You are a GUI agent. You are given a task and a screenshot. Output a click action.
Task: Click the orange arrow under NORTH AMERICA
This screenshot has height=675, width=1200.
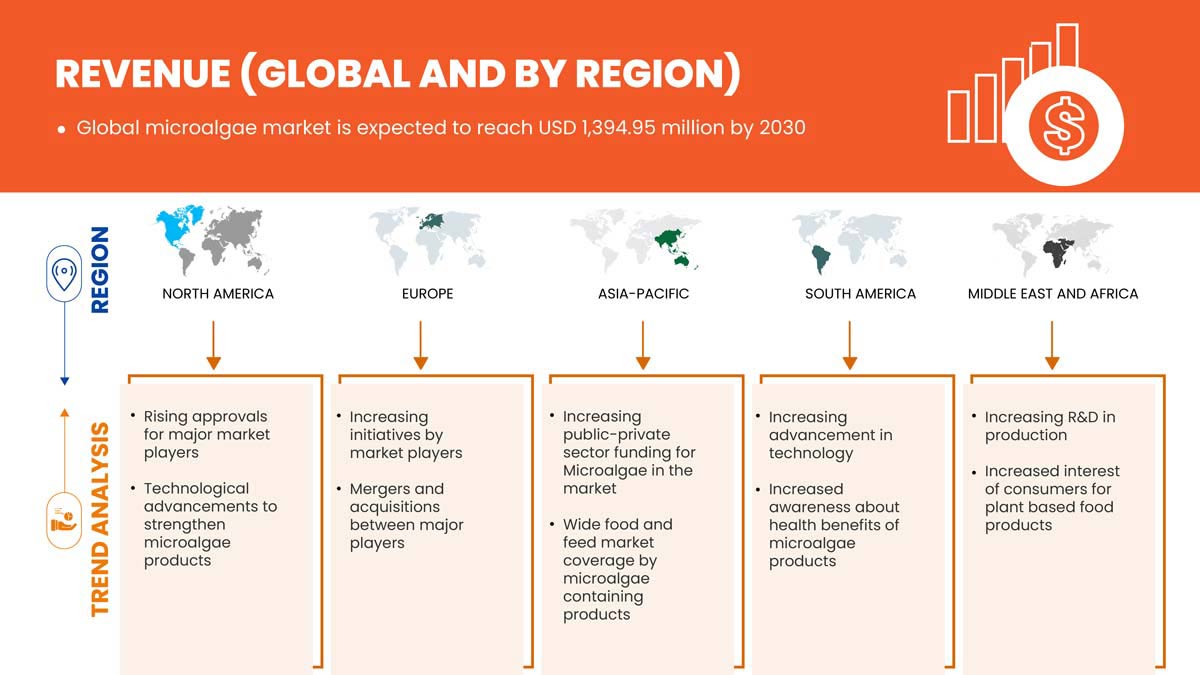(x=212, y=340)
